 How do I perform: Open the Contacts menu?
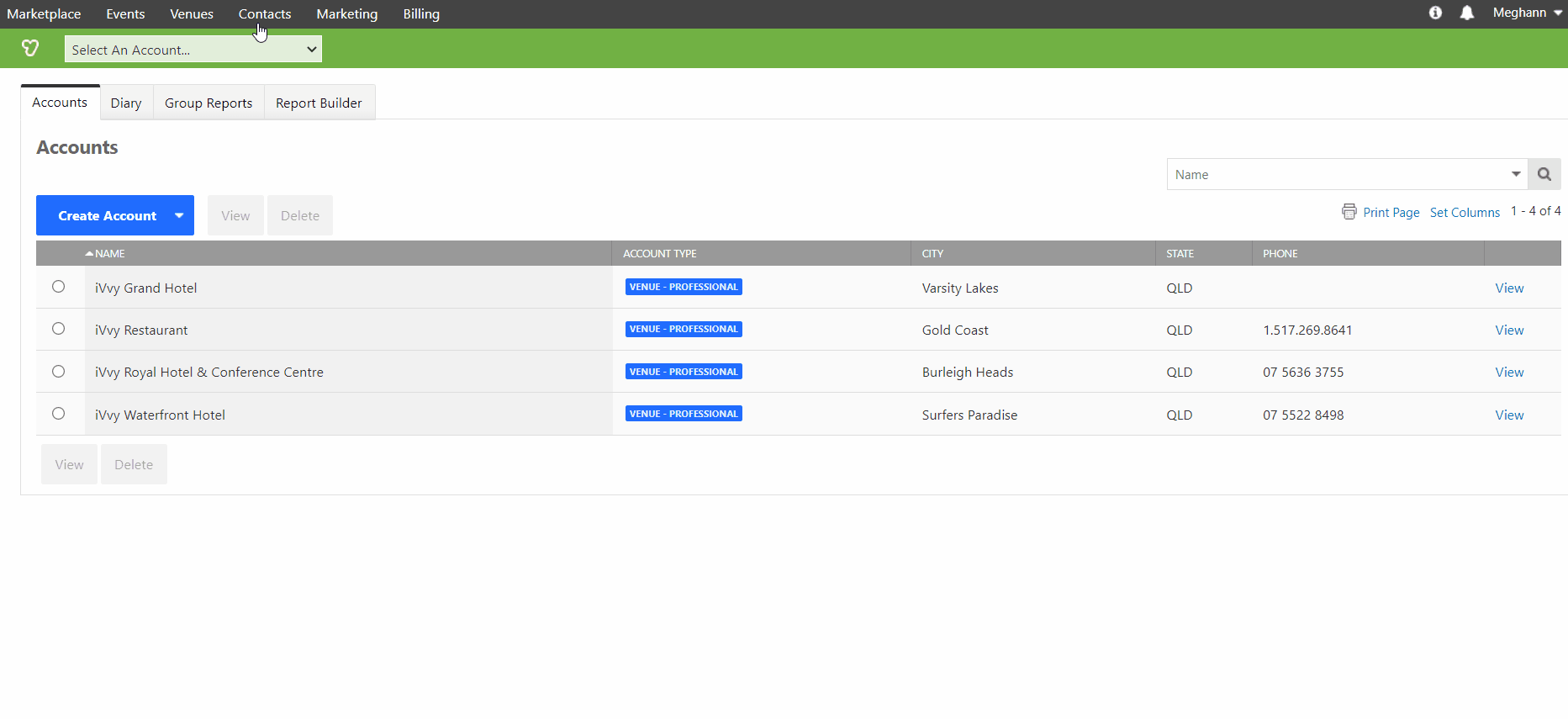pos(265,14)
